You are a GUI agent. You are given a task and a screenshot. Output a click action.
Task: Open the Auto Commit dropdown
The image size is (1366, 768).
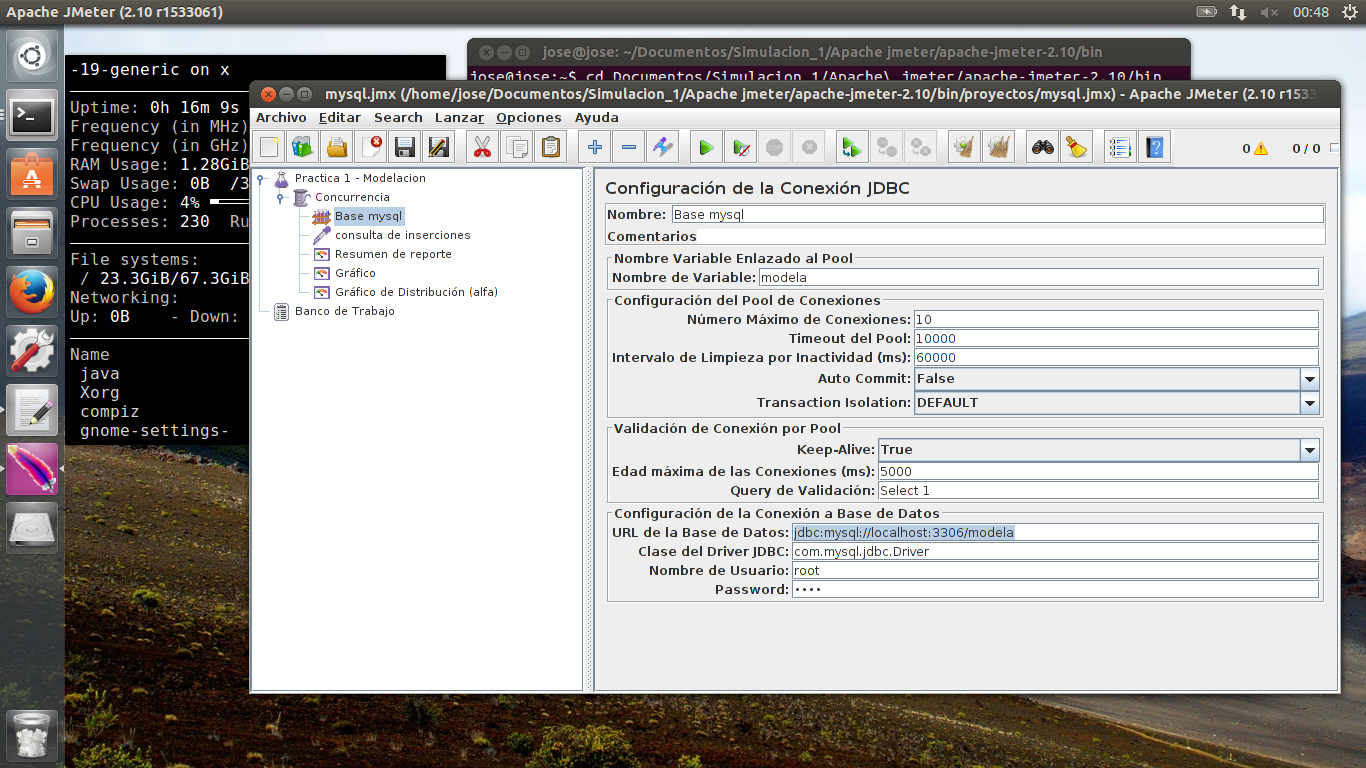point(1309,379)
